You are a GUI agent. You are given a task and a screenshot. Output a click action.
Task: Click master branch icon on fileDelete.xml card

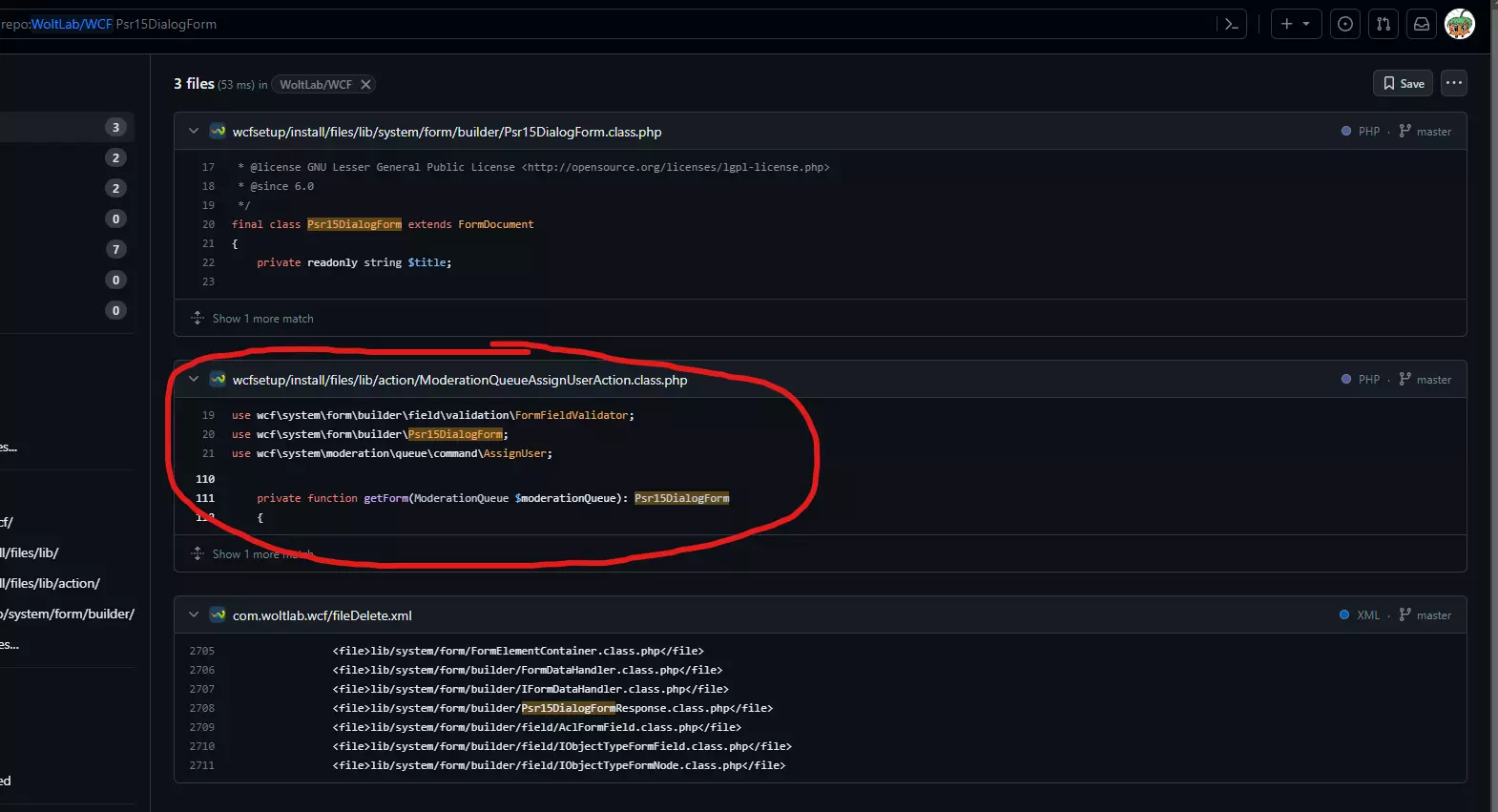(1404, 614)
